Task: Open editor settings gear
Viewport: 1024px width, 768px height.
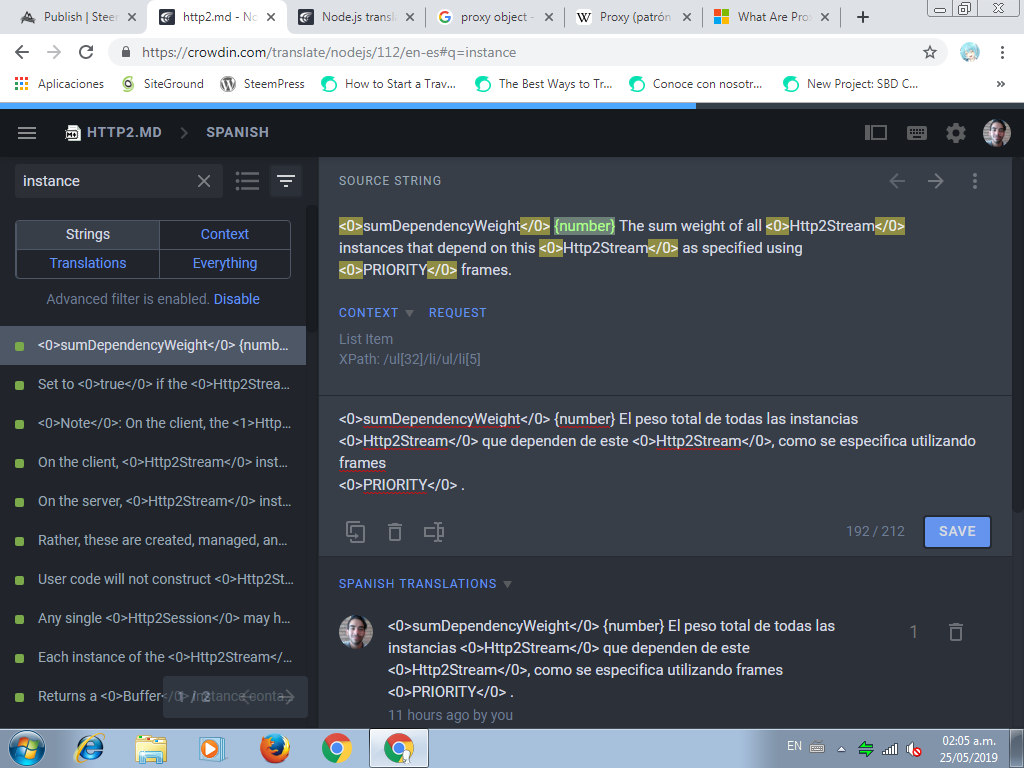Action: pyautogui.click(x=956, y=133)
